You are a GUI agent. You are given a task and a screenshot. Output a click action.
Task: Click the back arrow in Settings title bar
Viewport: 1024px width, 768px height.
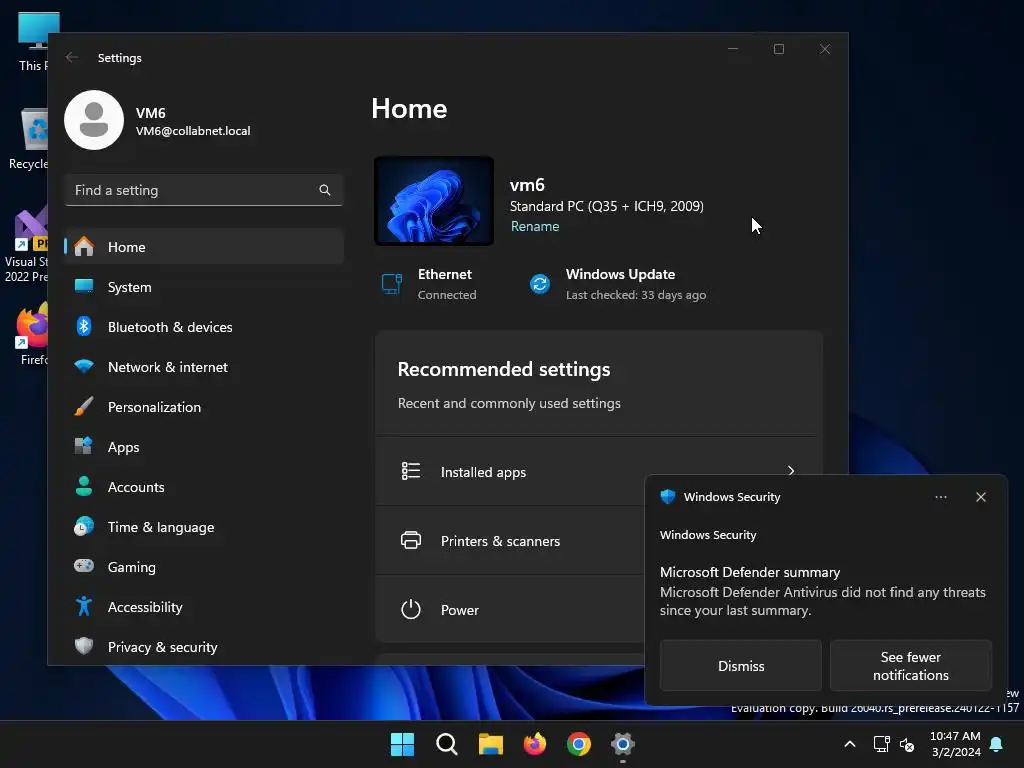(x=72, y=57)
